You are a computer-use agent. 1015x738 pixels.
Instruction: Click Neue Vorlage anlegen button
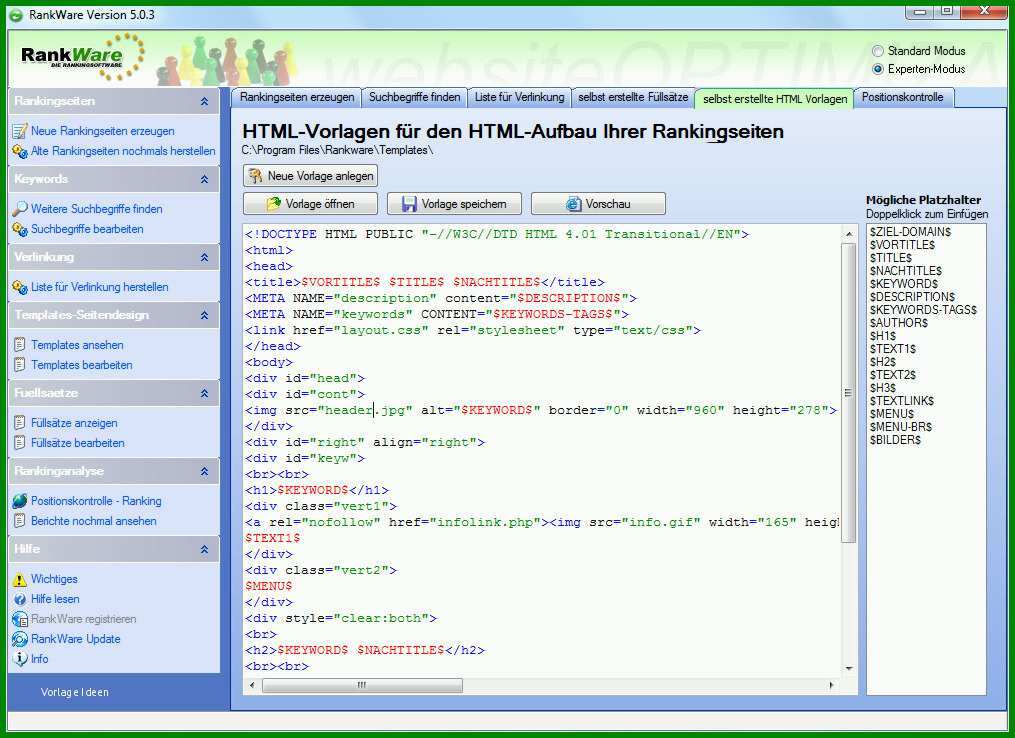tap(311, 175)
